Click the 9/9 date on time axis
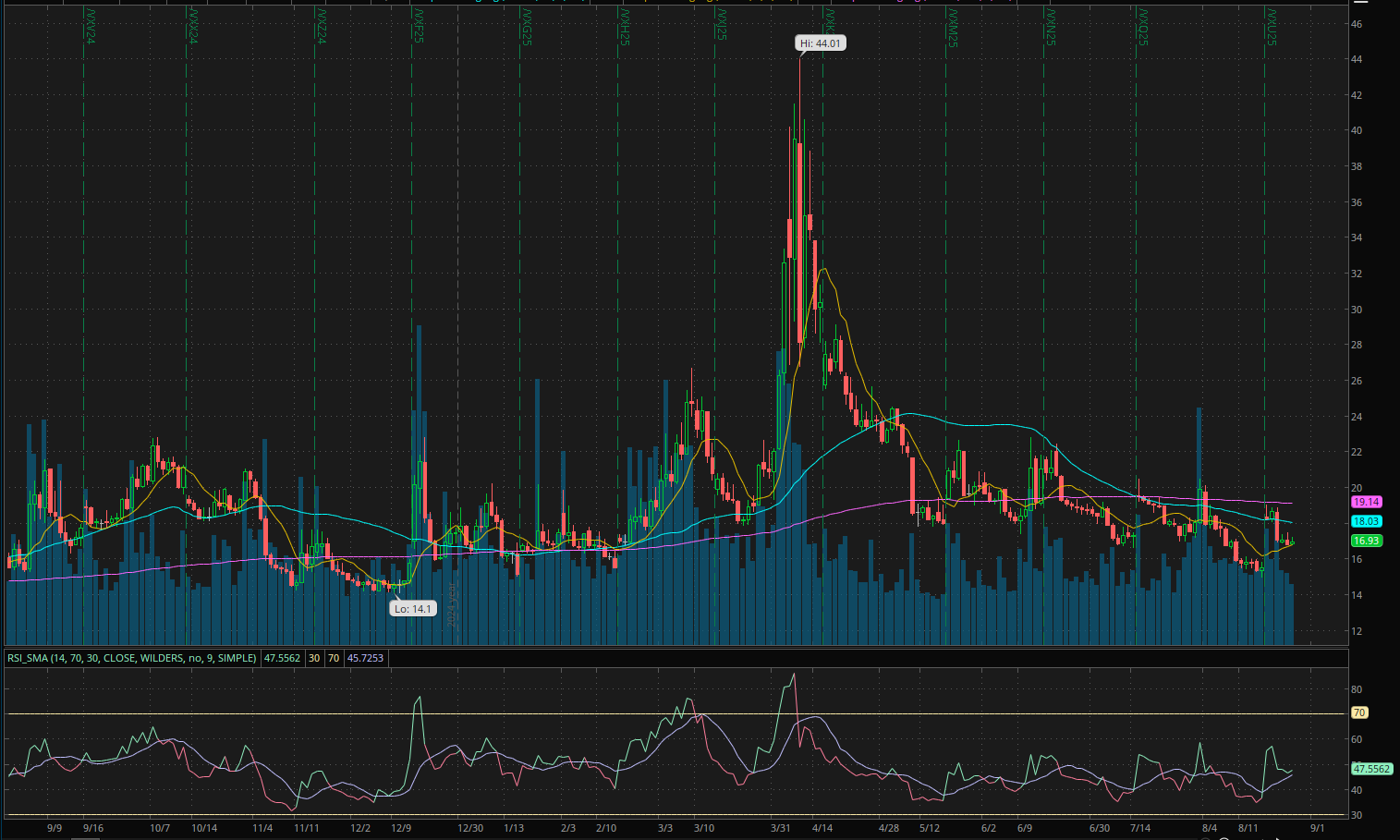The image size is (1400, 840). click(55, 828)
